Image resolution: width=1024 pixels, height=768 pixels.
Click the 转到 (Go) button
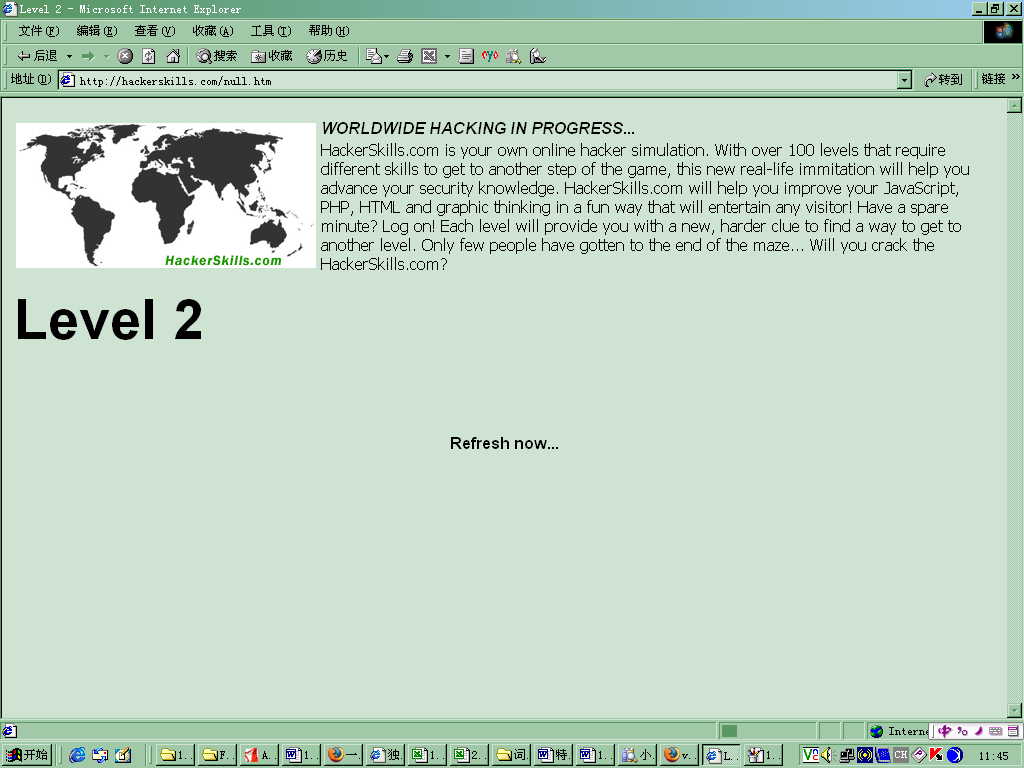pos(944,80)
